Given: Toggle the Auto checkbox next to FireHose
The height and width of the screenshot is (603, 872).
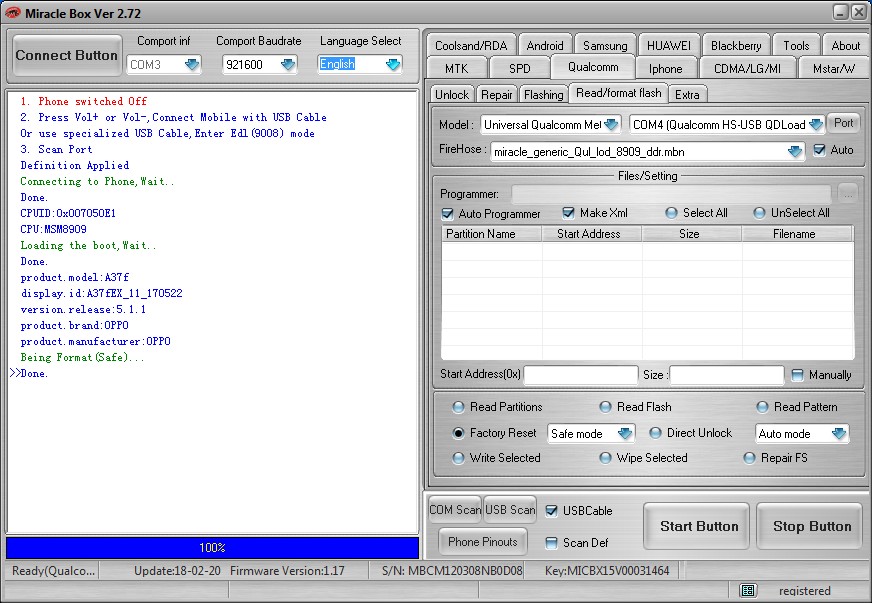Looking at the screenshot, I should click(x=819, y=150).
